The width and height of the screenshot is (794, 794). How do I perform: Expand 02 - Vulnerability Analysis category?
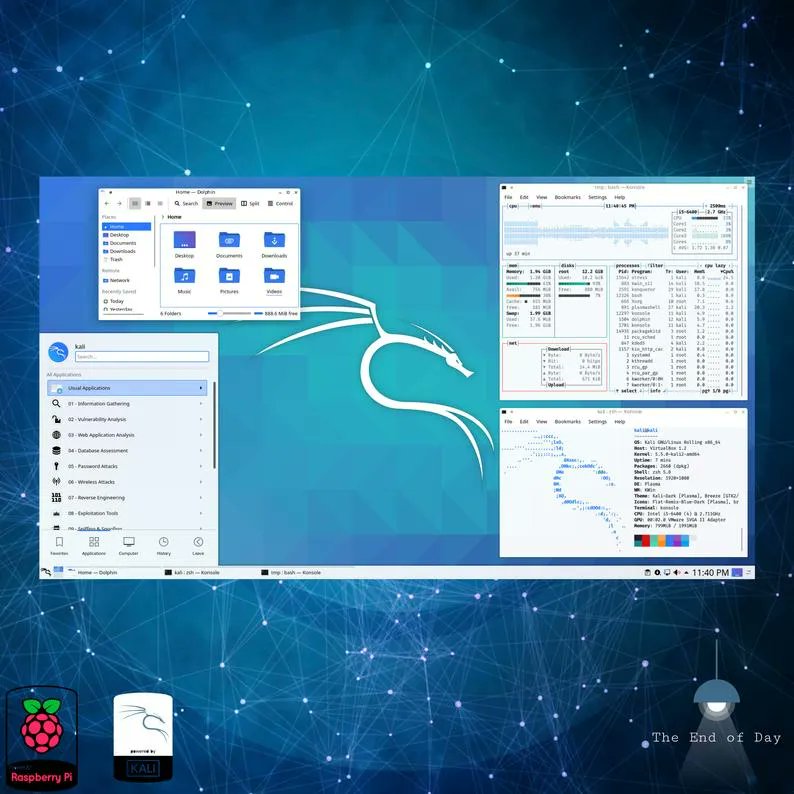point(127,419)
